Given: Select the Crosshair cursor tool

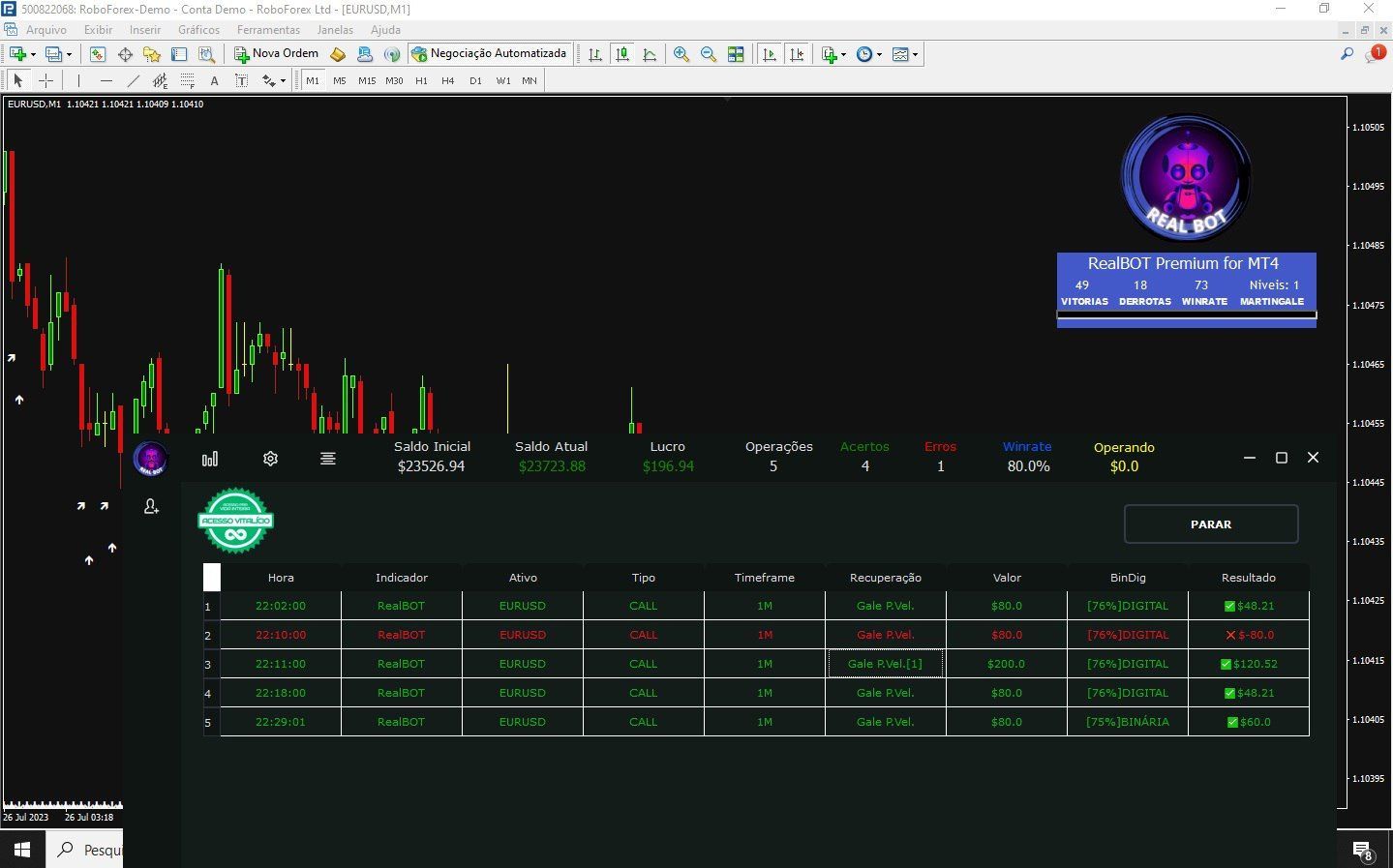Looking at the screenshot, I should click(x=45, y=80).
